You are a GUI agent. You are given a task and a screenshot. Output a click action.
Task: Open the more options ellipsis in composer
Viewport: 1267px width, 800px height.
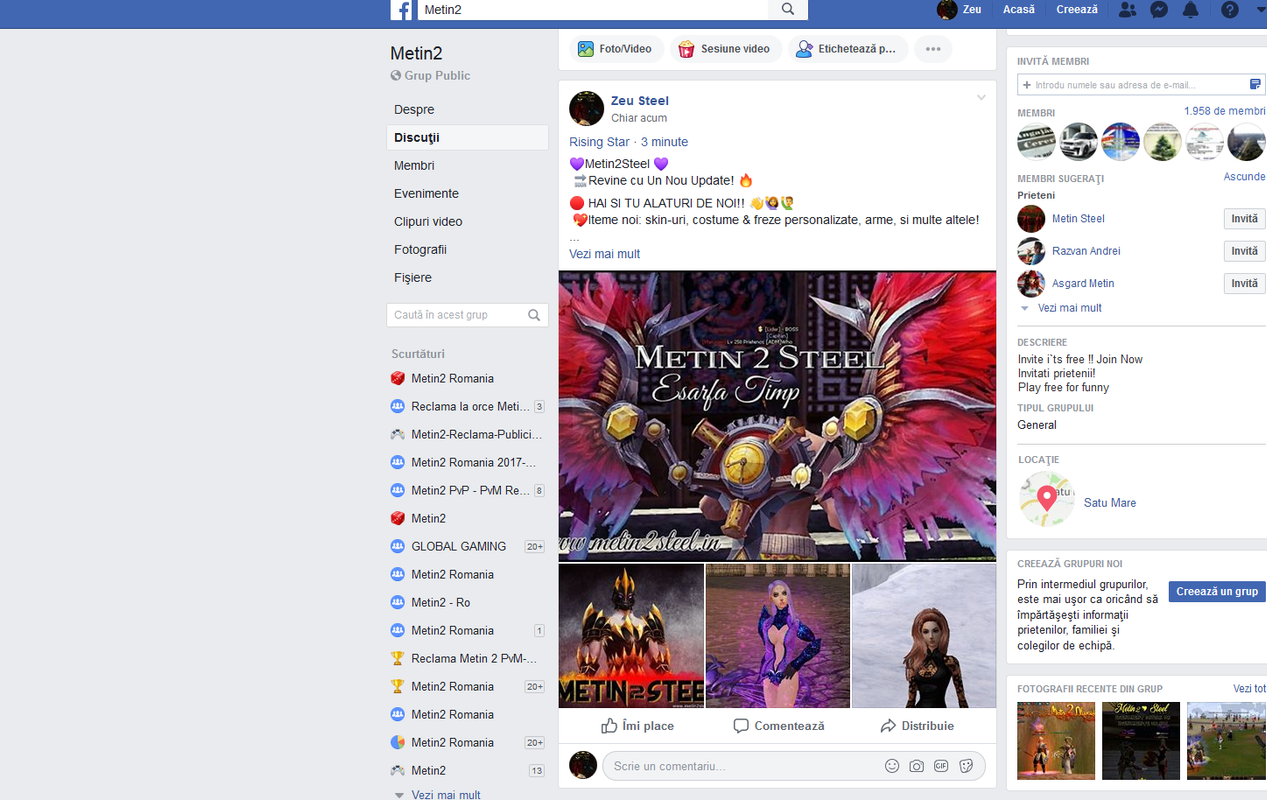click(933, 49)
